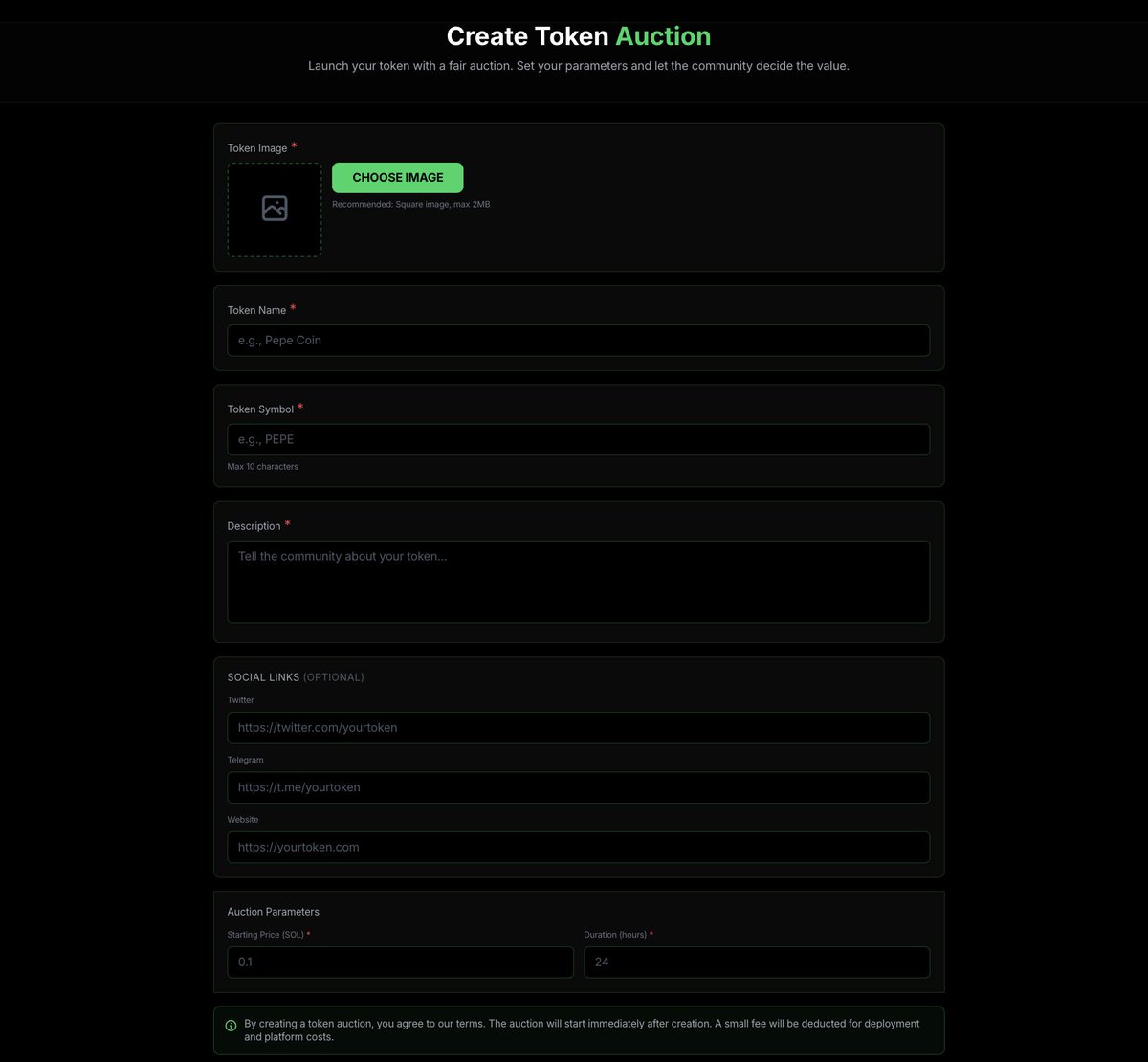This screenshot has width=1148, height=1062.
Task: Select the Website URL input
Action: 578,847
